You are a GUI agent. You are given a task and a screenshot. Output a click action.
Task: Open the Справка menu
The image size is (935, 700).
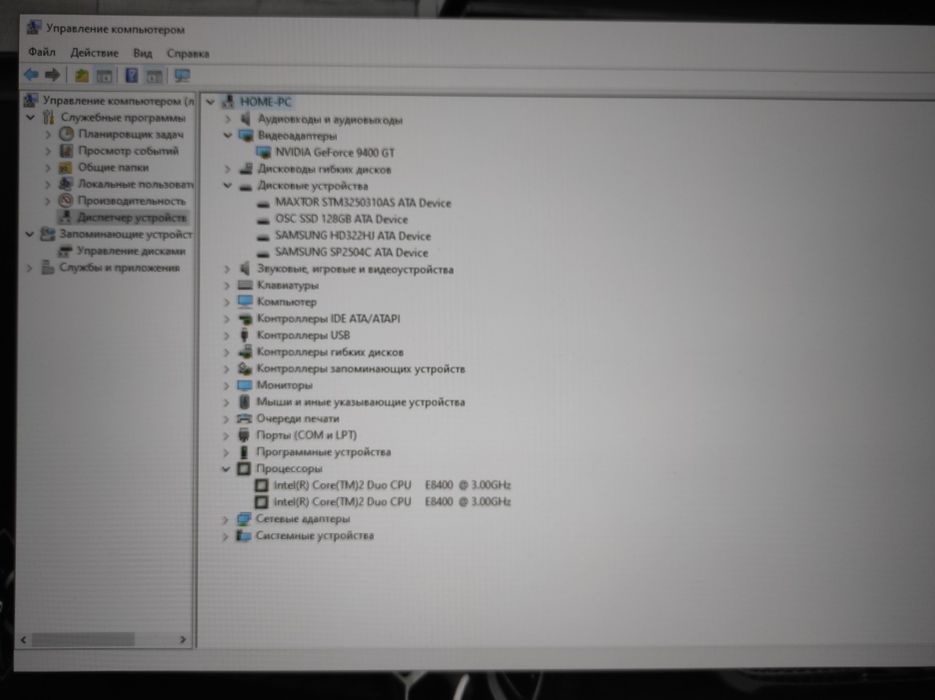point(188,54)
